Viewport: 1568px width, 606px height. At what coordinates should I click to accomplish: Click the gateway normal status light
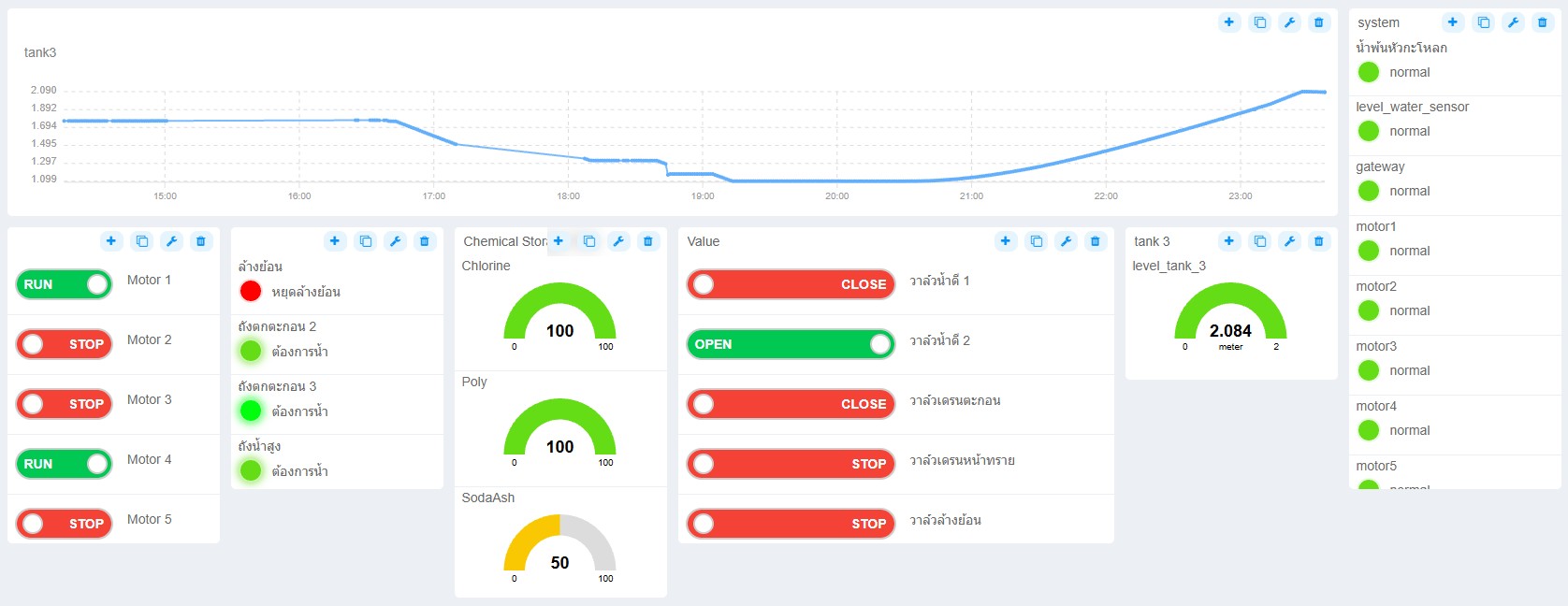pyautogui.click(x=1369, y=191)
